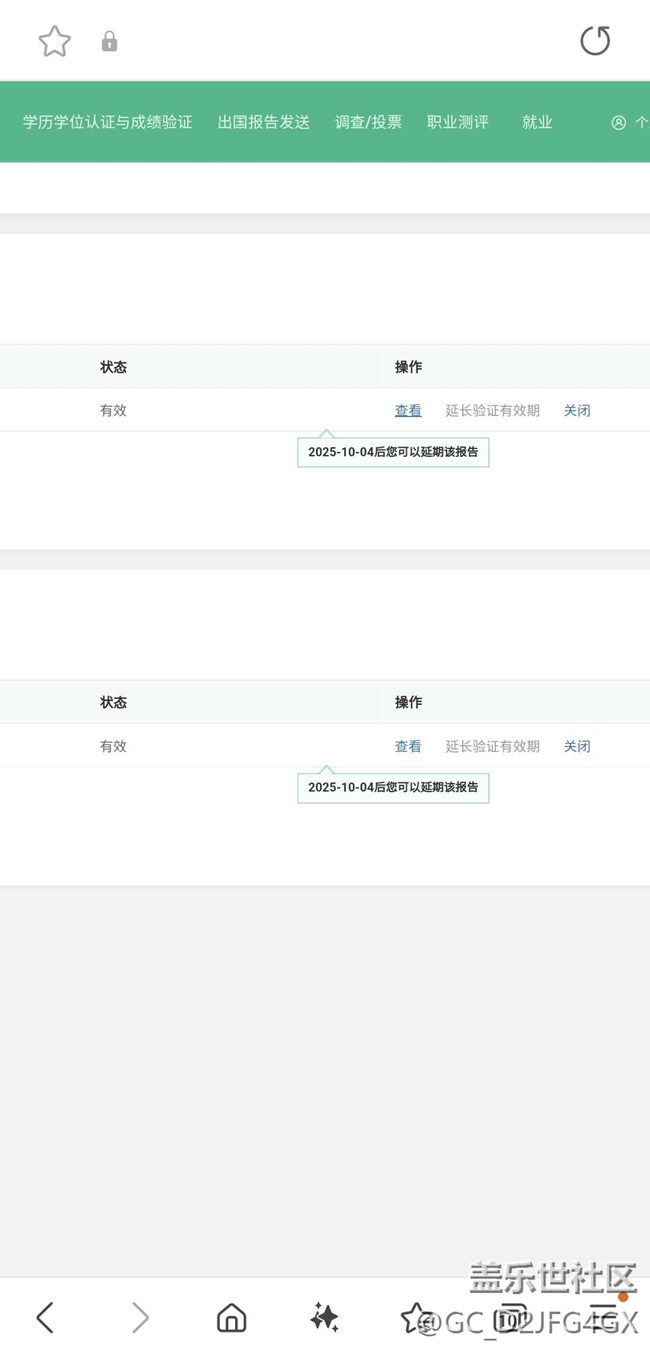The image size is (650, 1358).
Task: Open the browser home page icon
Action: (x=232, y=1318)
